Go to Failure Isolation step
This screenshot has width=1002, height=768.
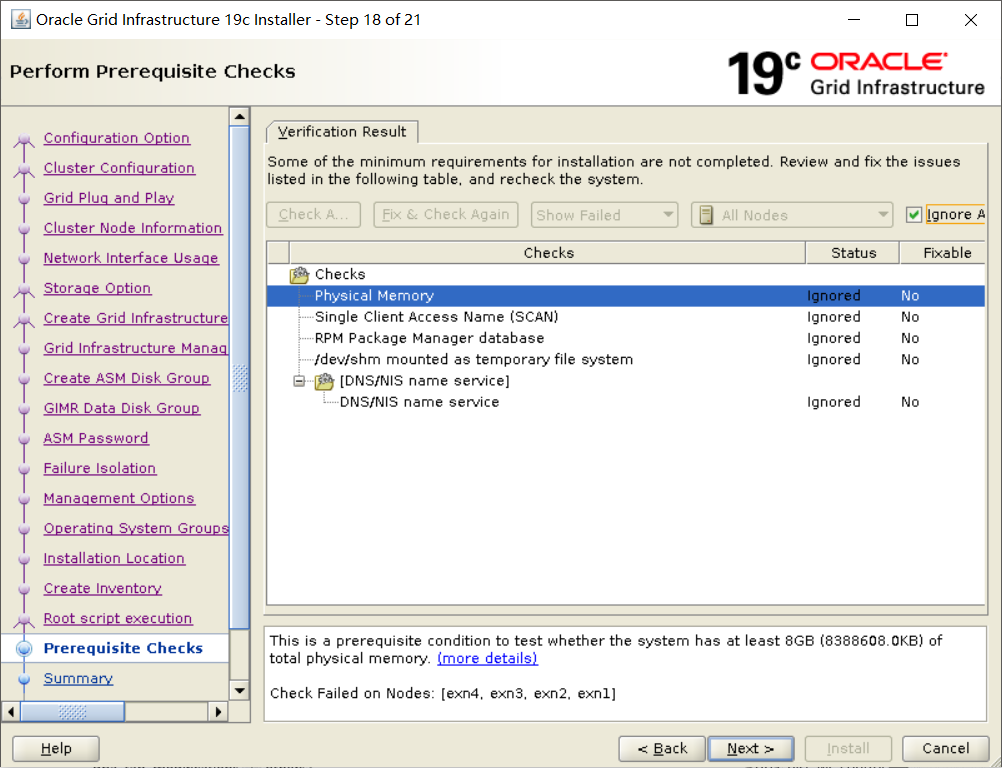coord(100,468)
